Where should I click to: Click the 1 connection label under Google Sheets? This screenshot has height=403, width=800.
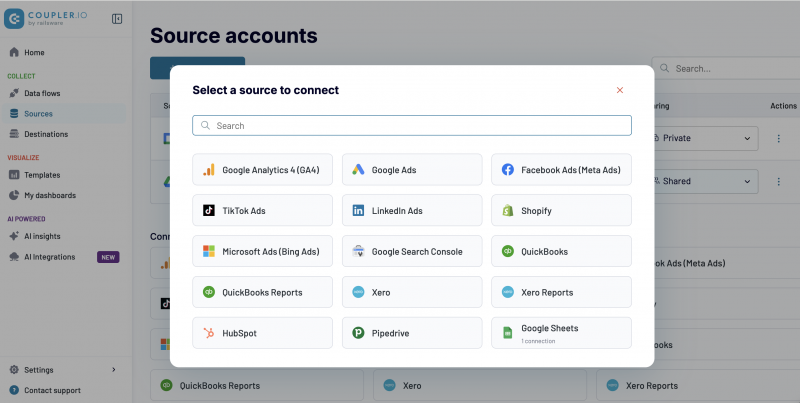pos(538,341)
